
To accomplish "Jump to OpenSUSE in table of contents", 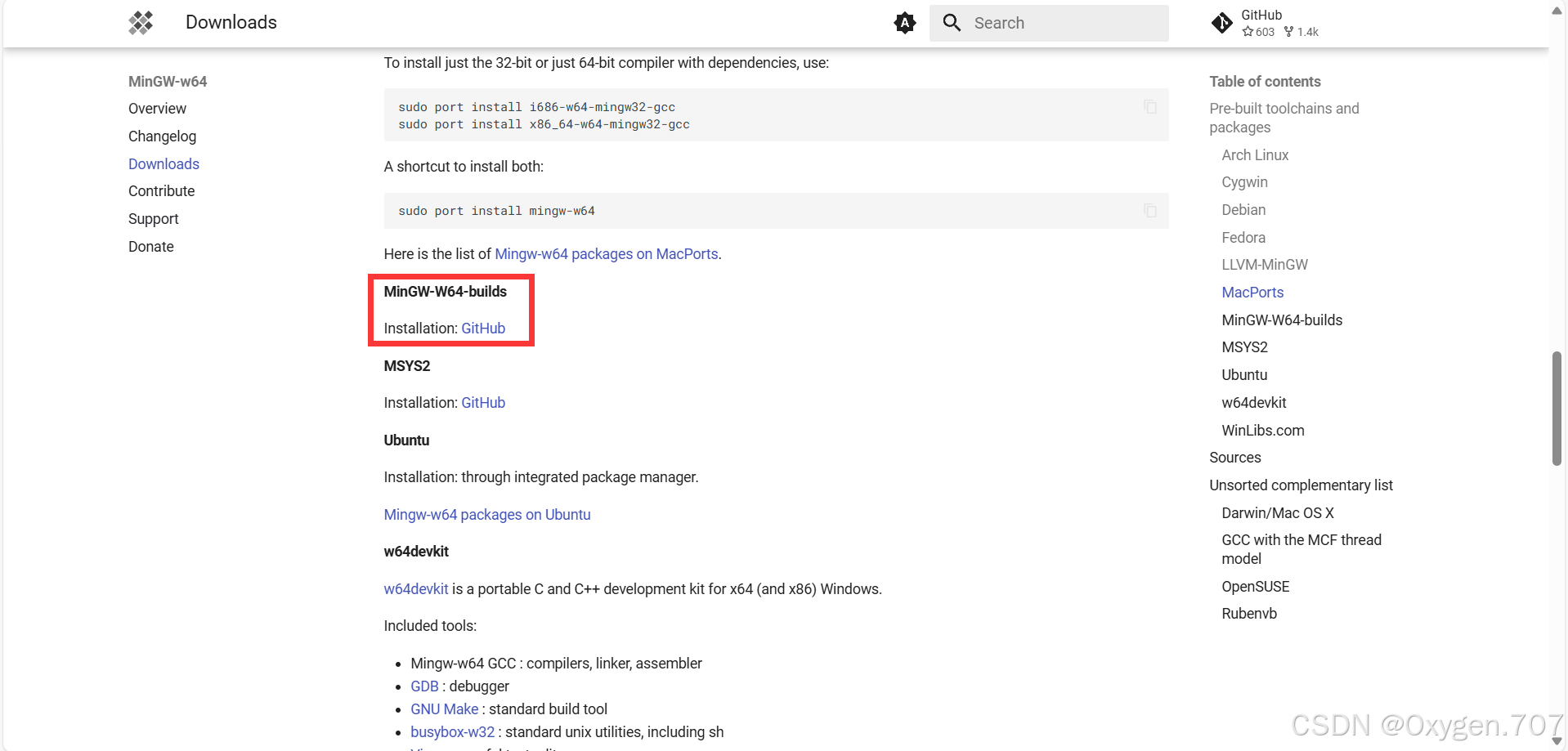I will [x=1256, y=587].
